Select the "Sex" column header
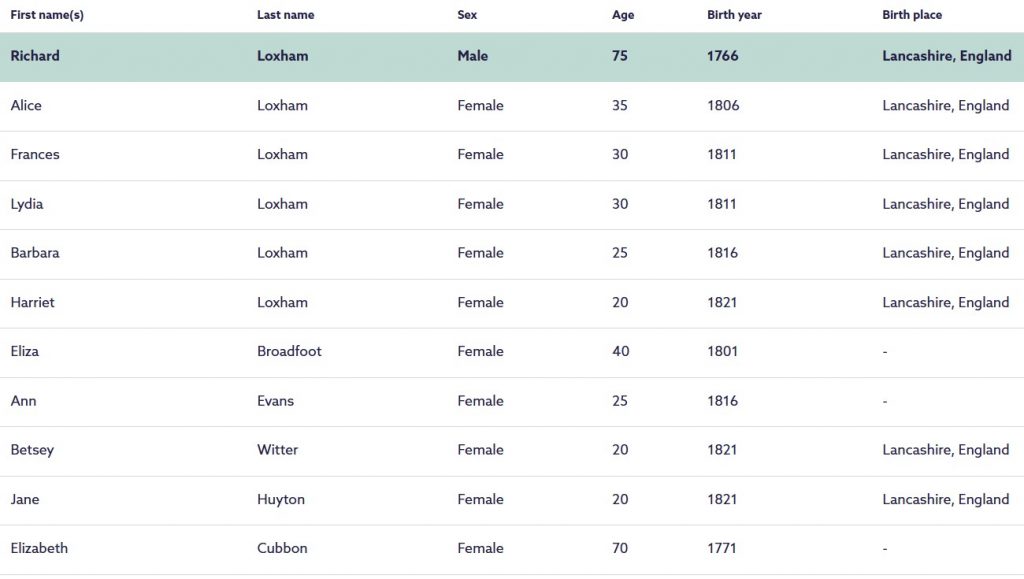Viewport: 1024px width, 579px height. tap(467, 15)
